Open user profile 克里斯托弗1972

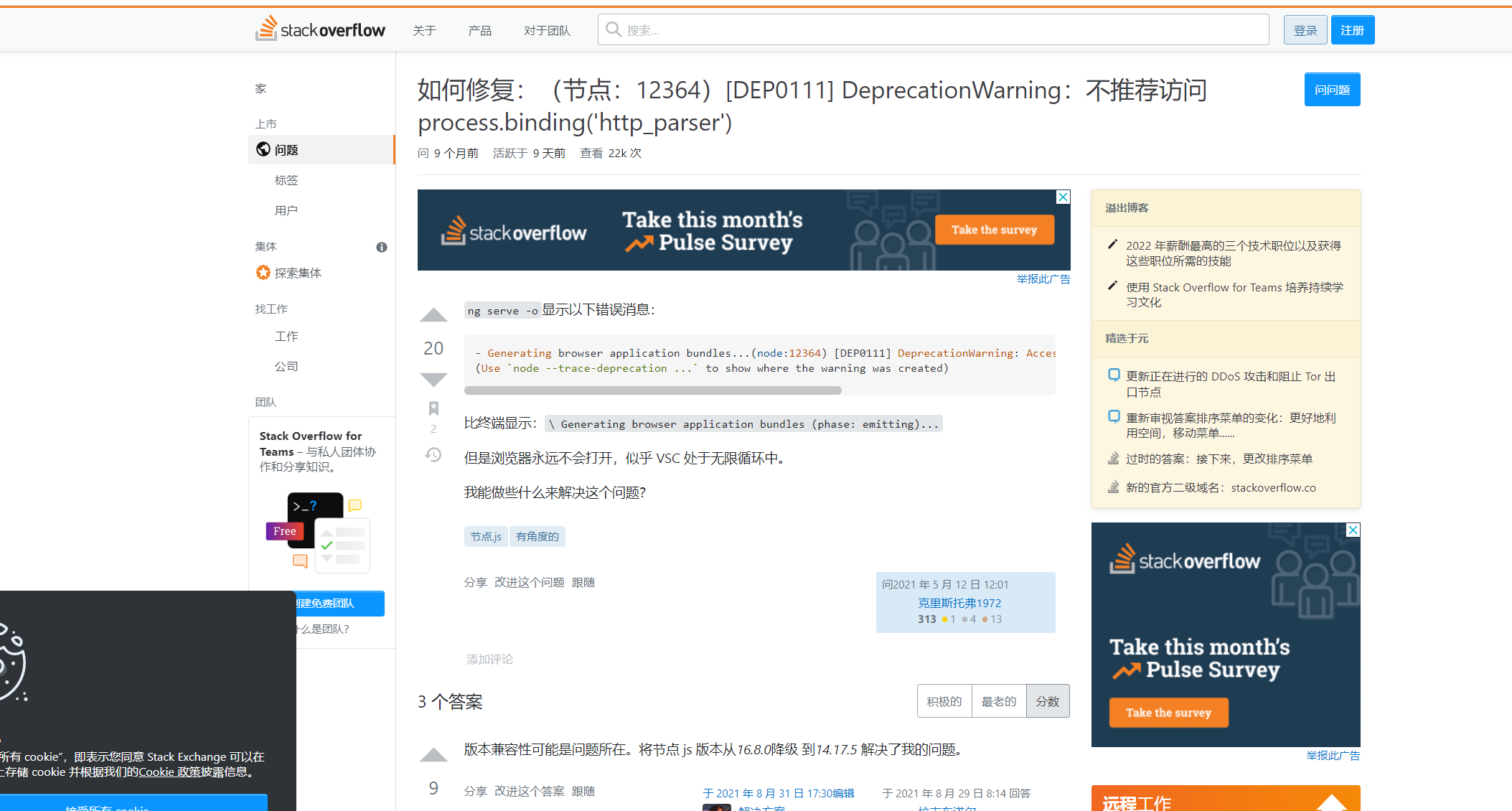pos(959,603)
